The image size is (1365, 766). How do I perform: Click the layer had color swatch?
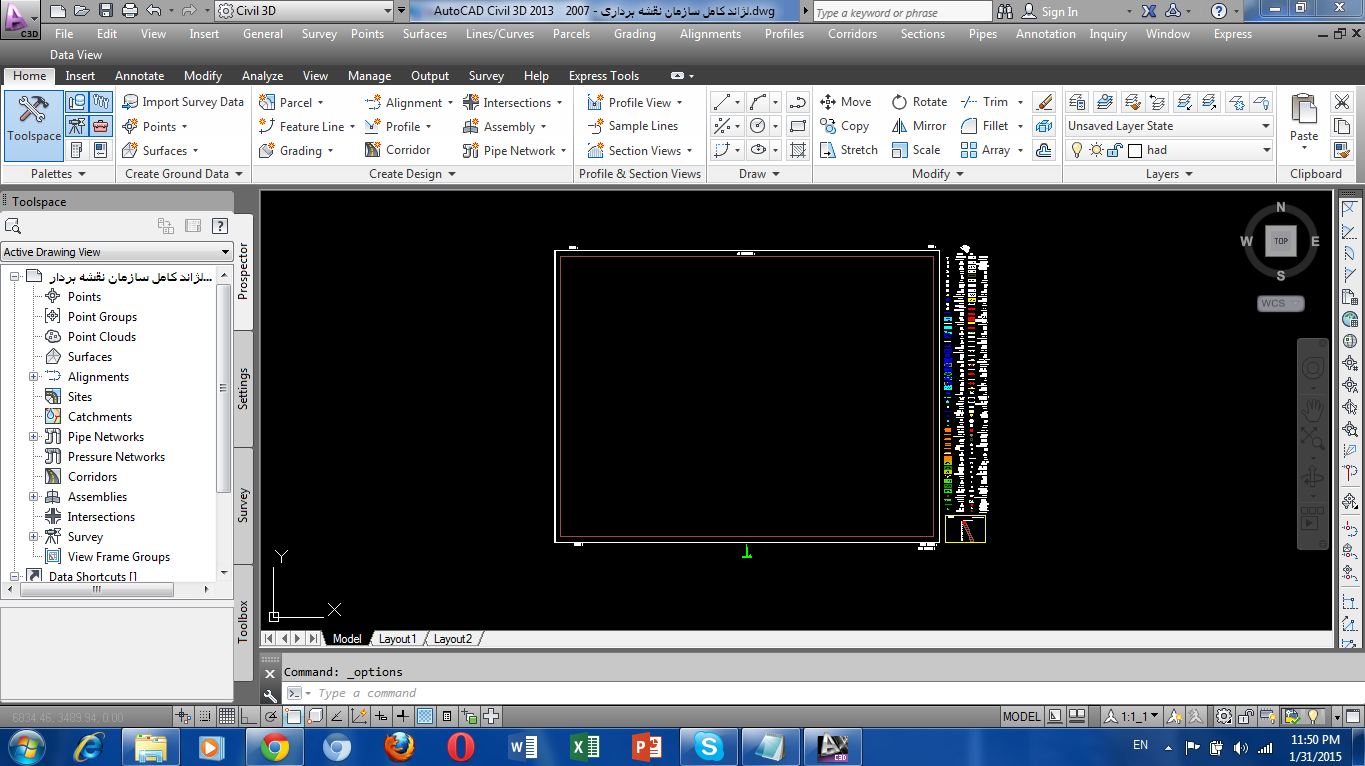pyautogui.click(x=1135, y=151)
